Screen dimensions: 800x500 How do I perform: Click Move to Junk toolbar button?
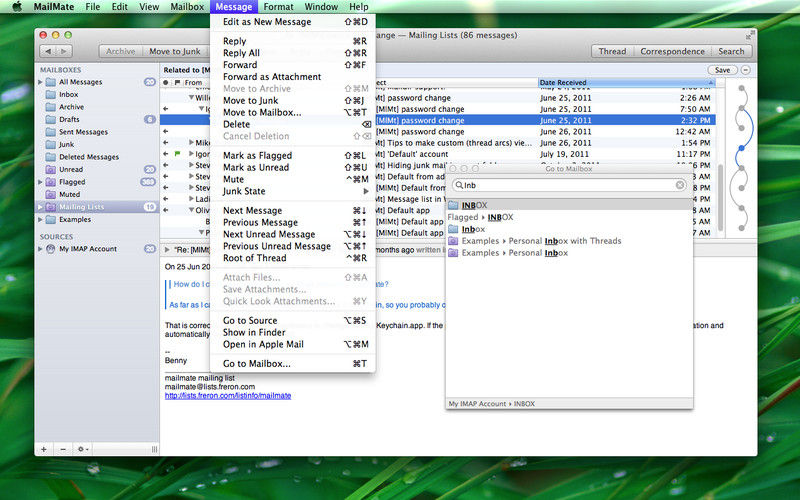tap(174, 51)
